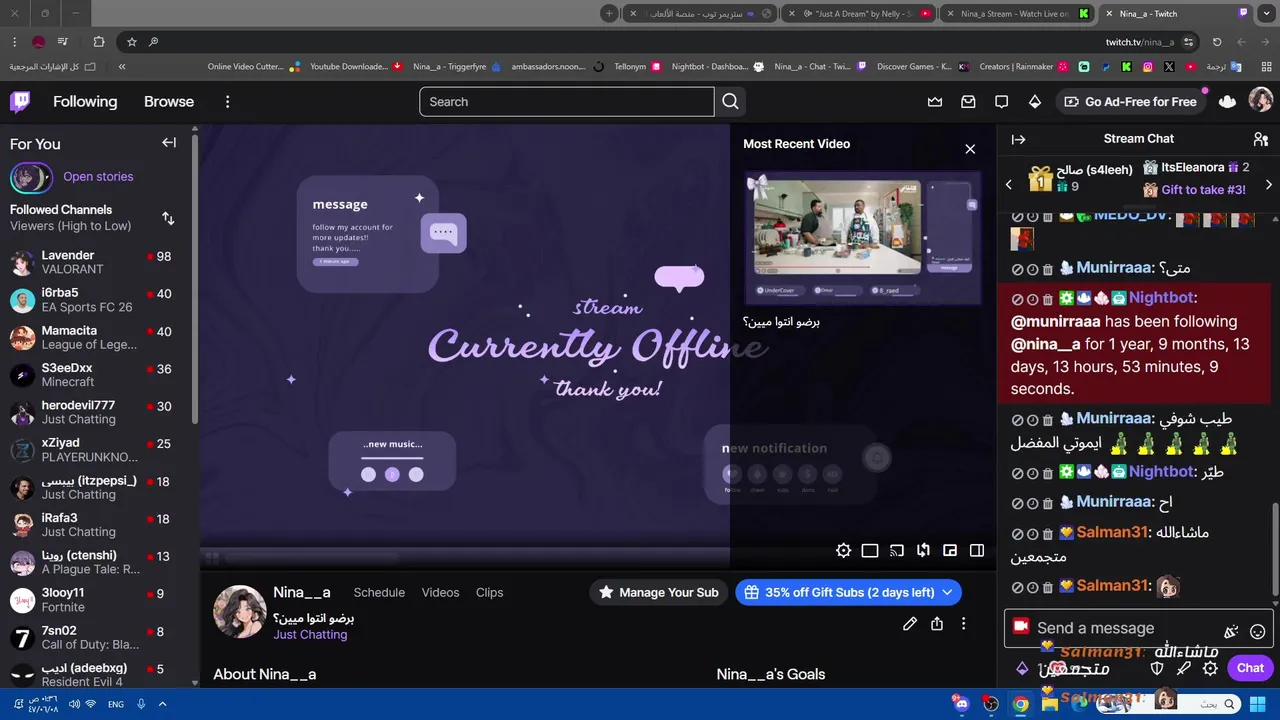Edit stream info with the pencil icon
The height and width of the screenshot is (720, 1280).
pyautogui.click(x=910, y=624)
